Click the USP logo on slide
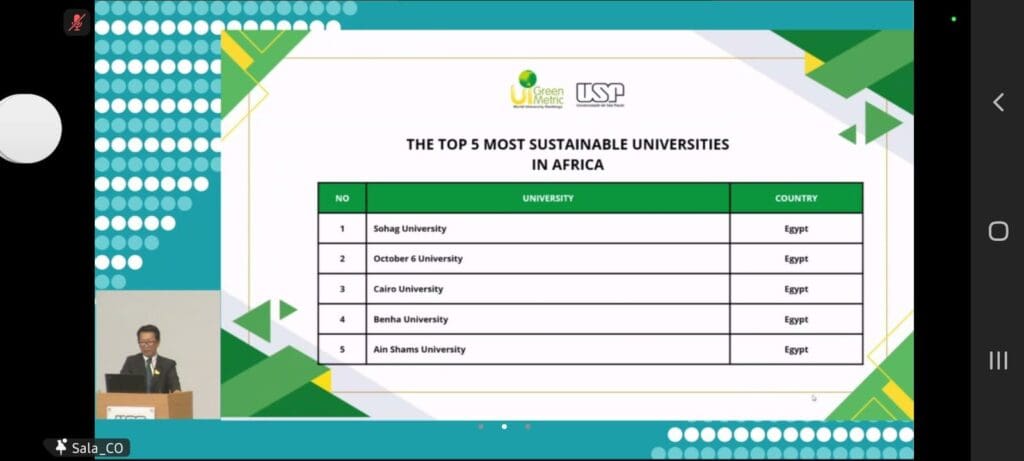This screenshot has height=461, width=1024. 600,94
